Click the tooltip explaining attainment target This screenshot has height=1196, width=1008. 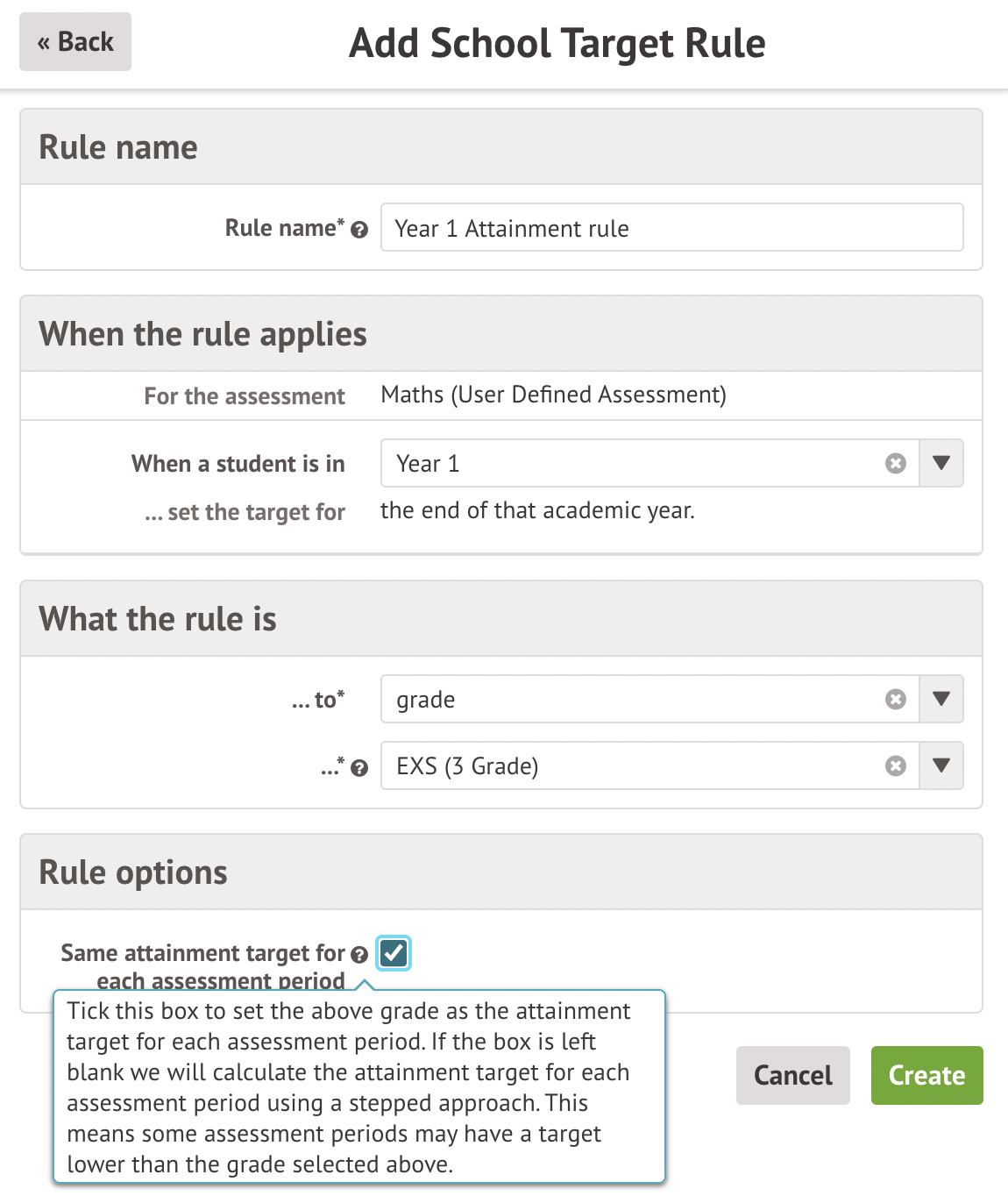click(359, 1087)
